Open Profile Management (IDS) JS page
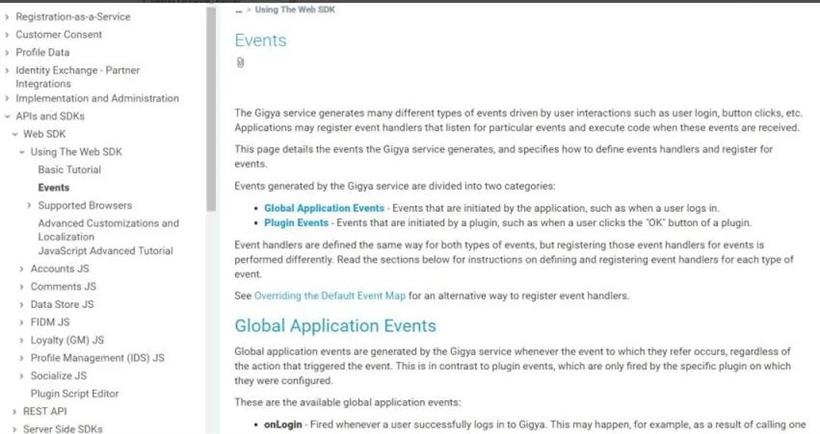820x434 pixels. pos(97,358)
